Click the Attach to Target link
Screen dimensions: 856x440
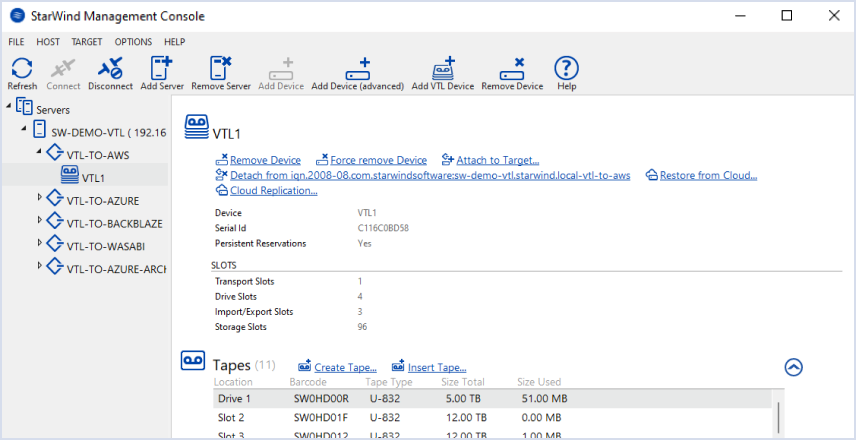[x=498, y=160]
